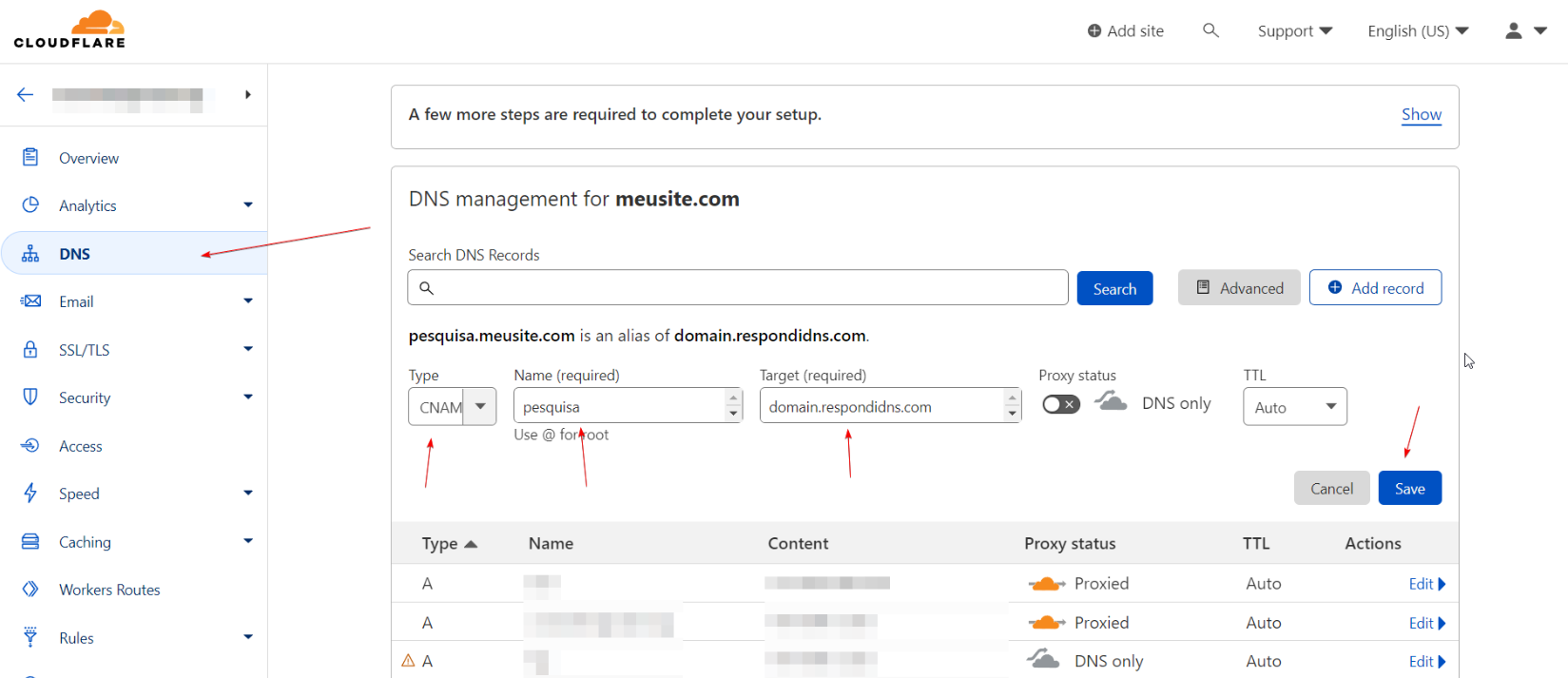Cancel the DNS record edit

pos(1331,488)
